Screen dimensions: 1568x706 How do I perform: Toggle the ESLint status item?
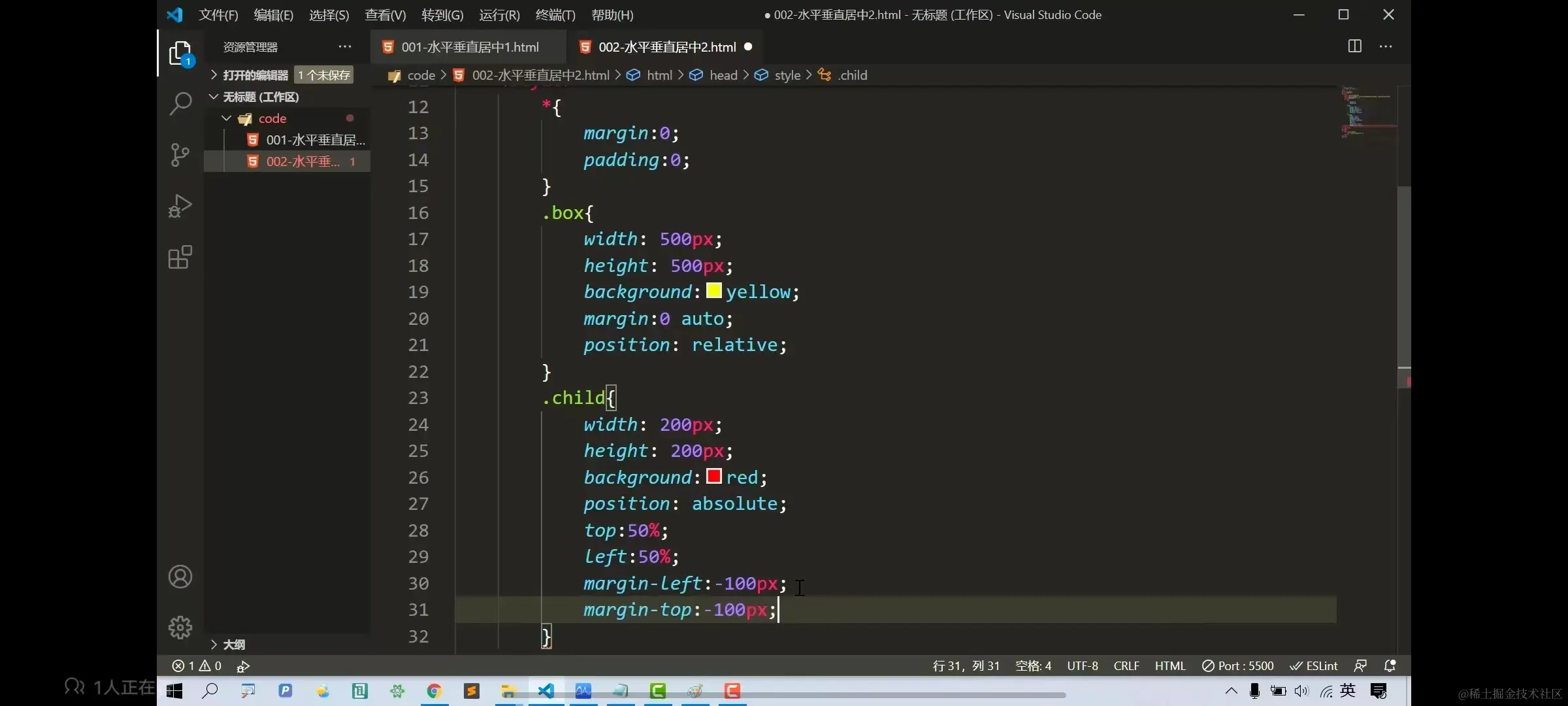coord(1314,665)
